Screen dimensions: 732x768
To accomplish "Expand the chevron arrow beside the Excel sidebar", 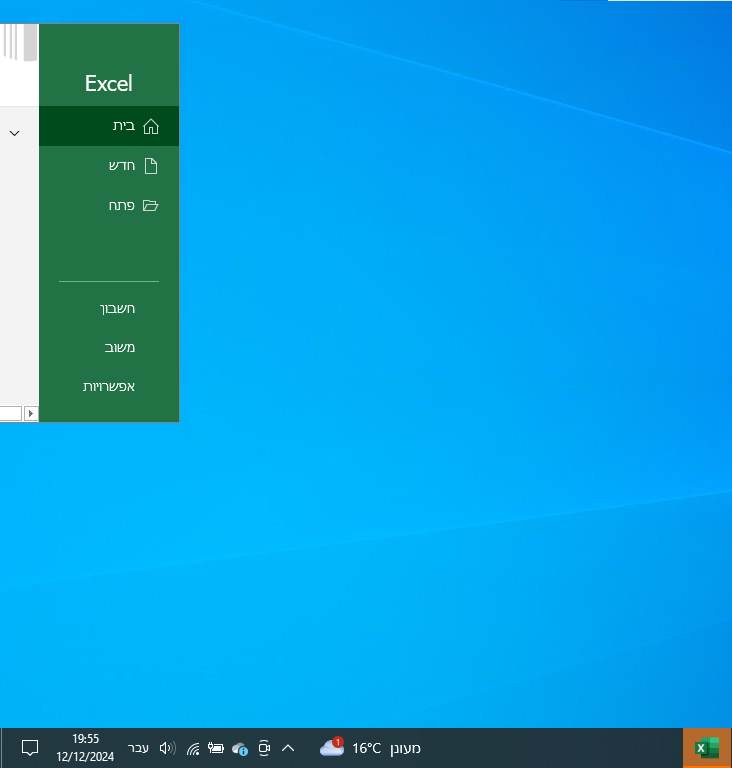I will pos(15,133).
